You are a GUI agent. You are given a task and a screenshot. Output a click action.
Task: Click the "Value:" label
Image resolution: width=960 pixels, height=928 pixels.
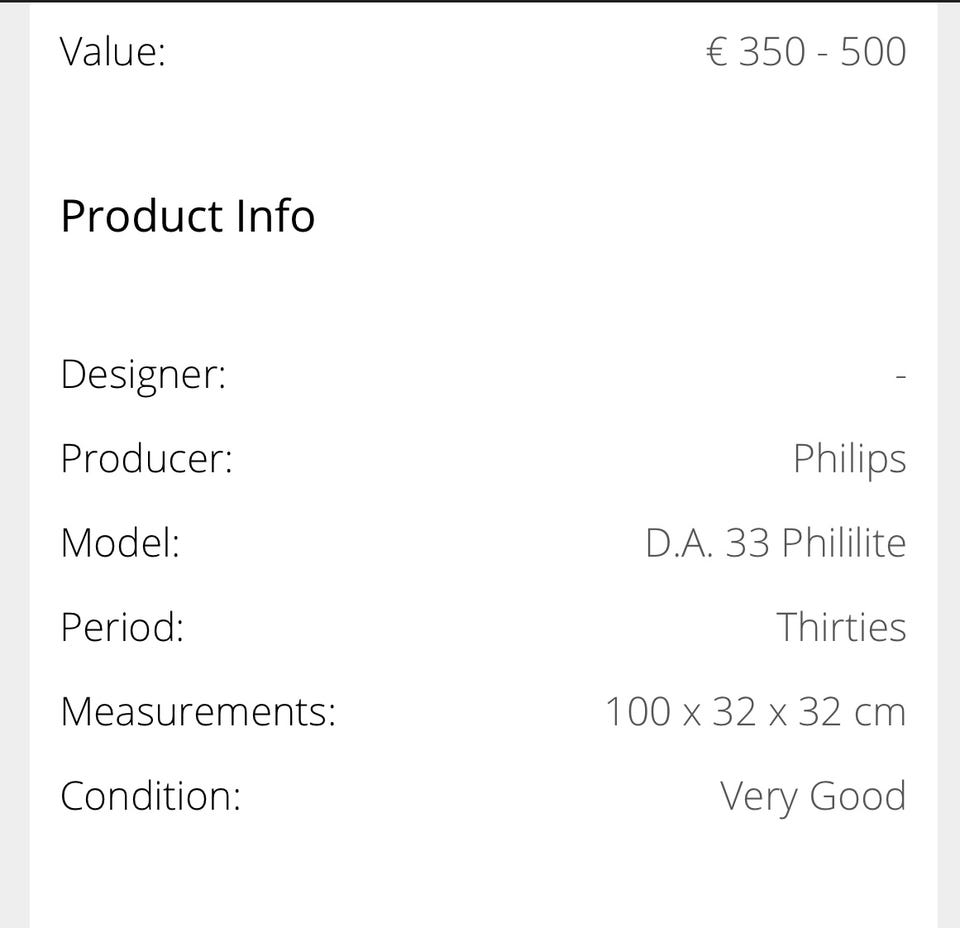[112, 51]
